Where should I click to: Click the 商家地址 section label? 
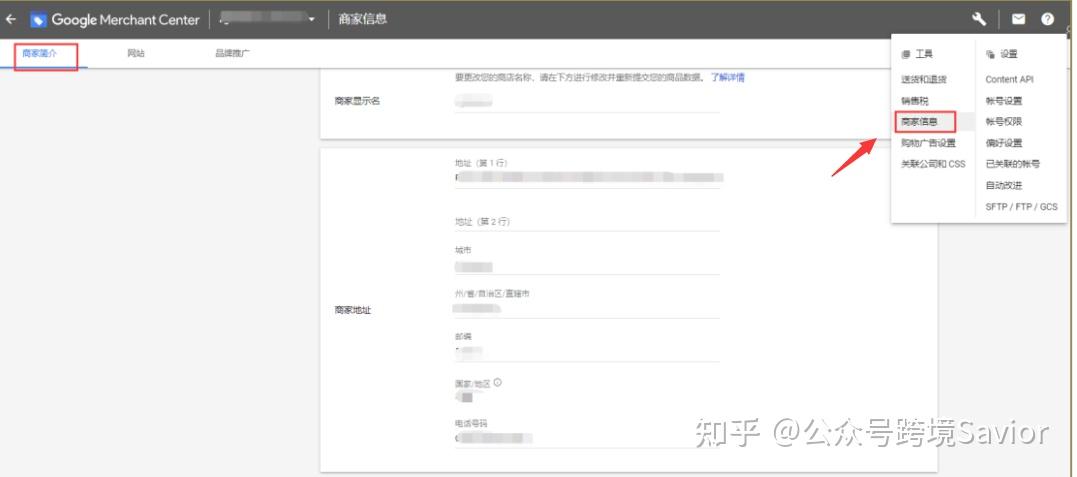[353, 311]
